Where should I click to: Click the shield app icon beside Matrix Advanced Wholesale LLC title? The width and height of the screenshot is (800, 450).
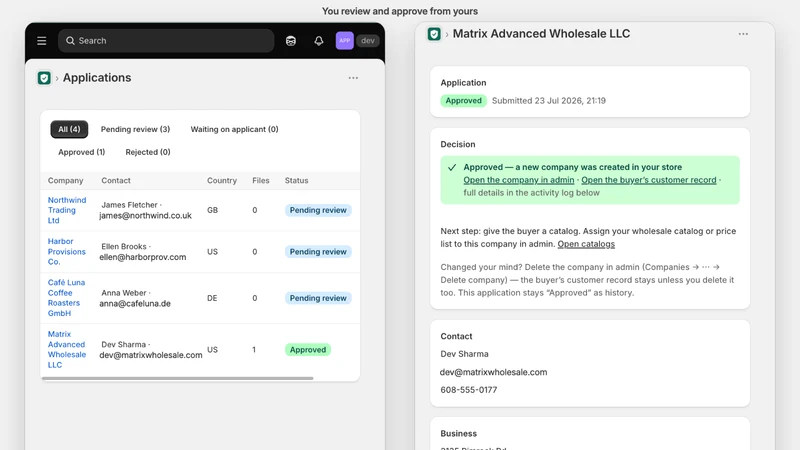tap(434, 34)
